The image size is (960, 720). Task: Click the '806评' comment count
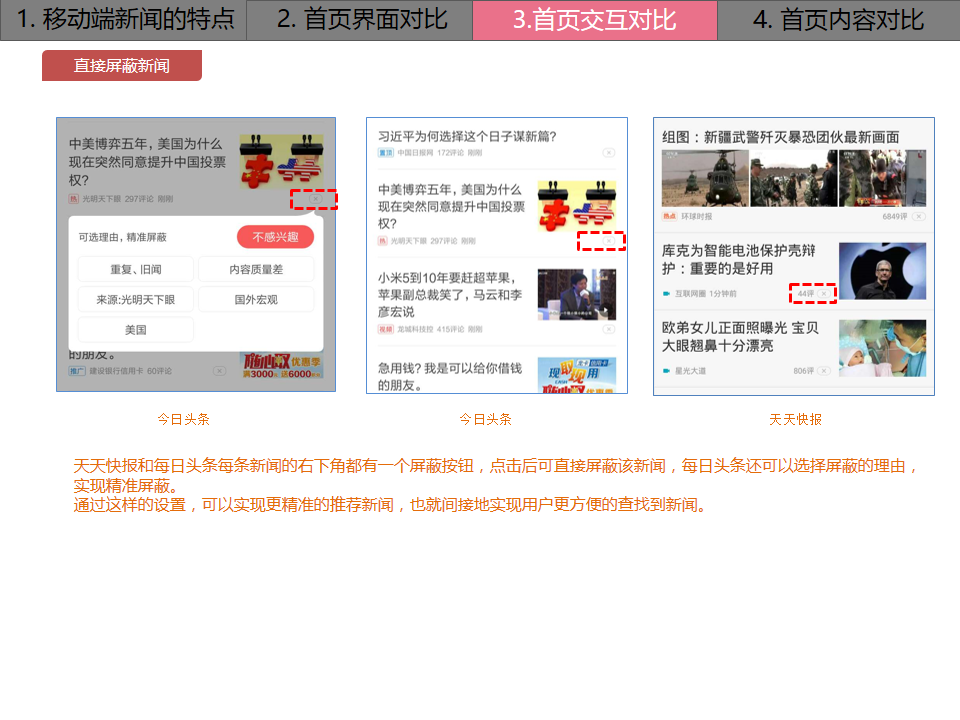tap(804, 371)
